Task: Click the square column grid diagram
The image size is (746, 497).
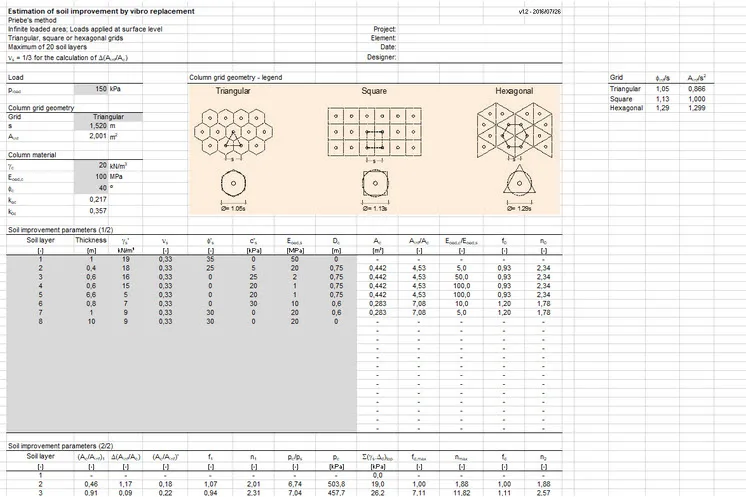Action: click(374, 133)
